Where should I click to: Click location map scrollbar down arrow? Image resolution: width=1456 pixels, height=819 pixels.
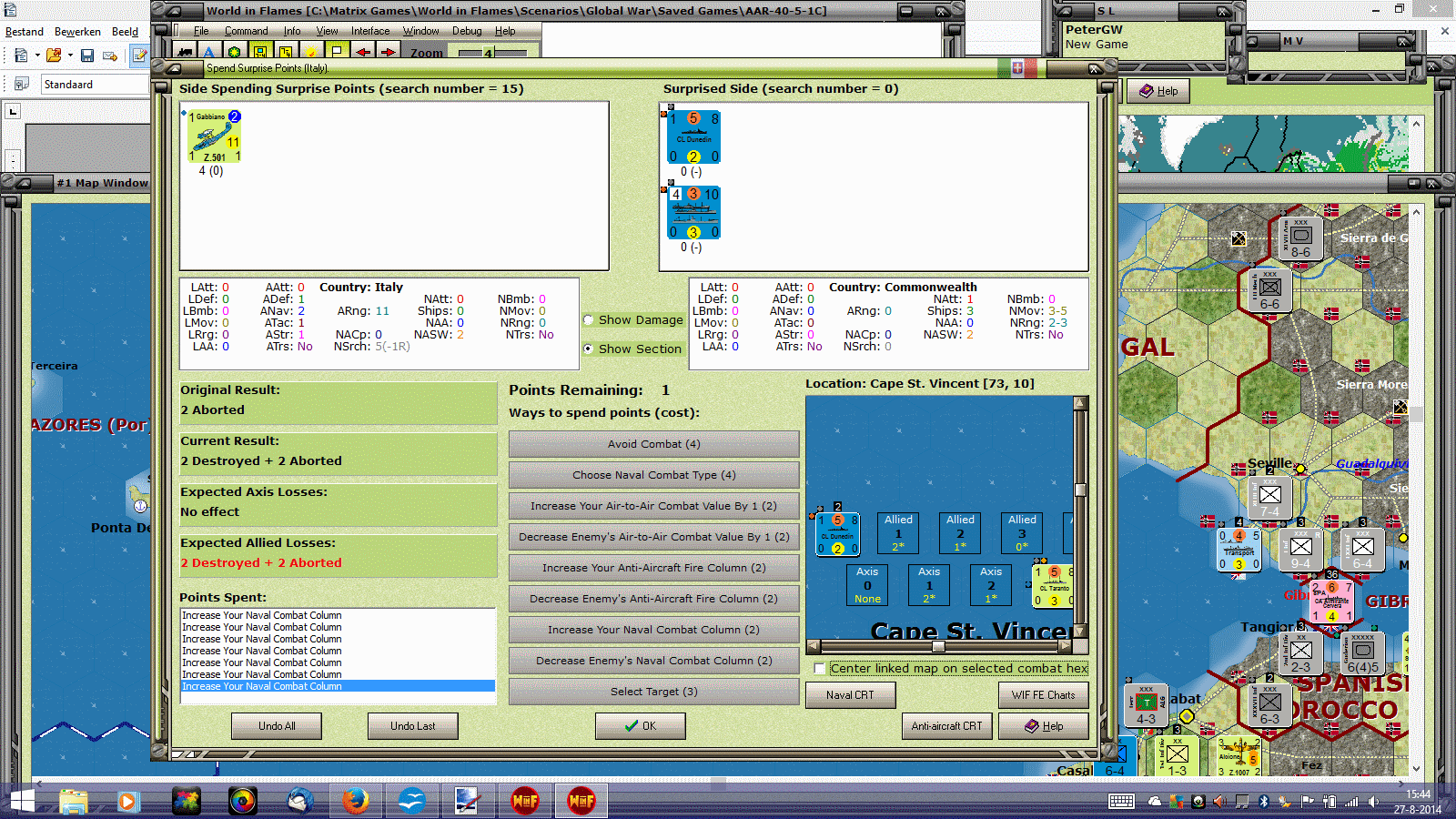click(1080, 632)
